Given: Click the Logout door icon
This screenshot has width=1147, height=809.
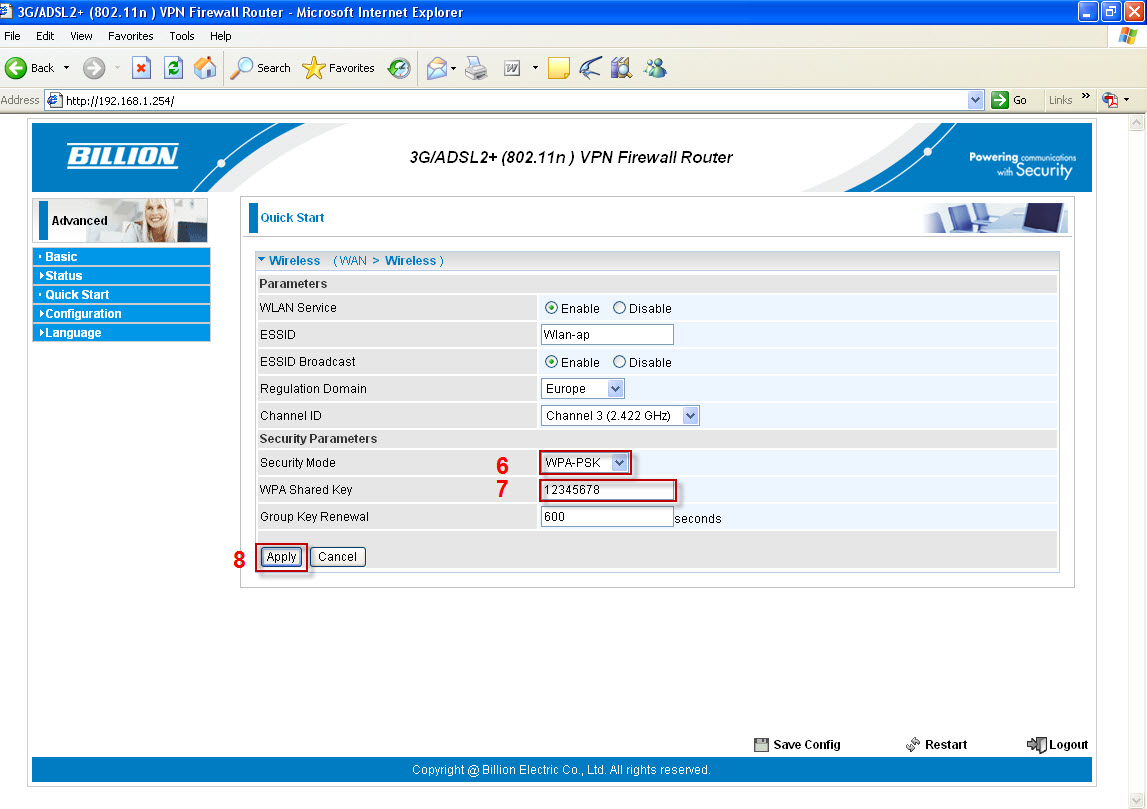Looking at the screenshot, I should 1037,745.
